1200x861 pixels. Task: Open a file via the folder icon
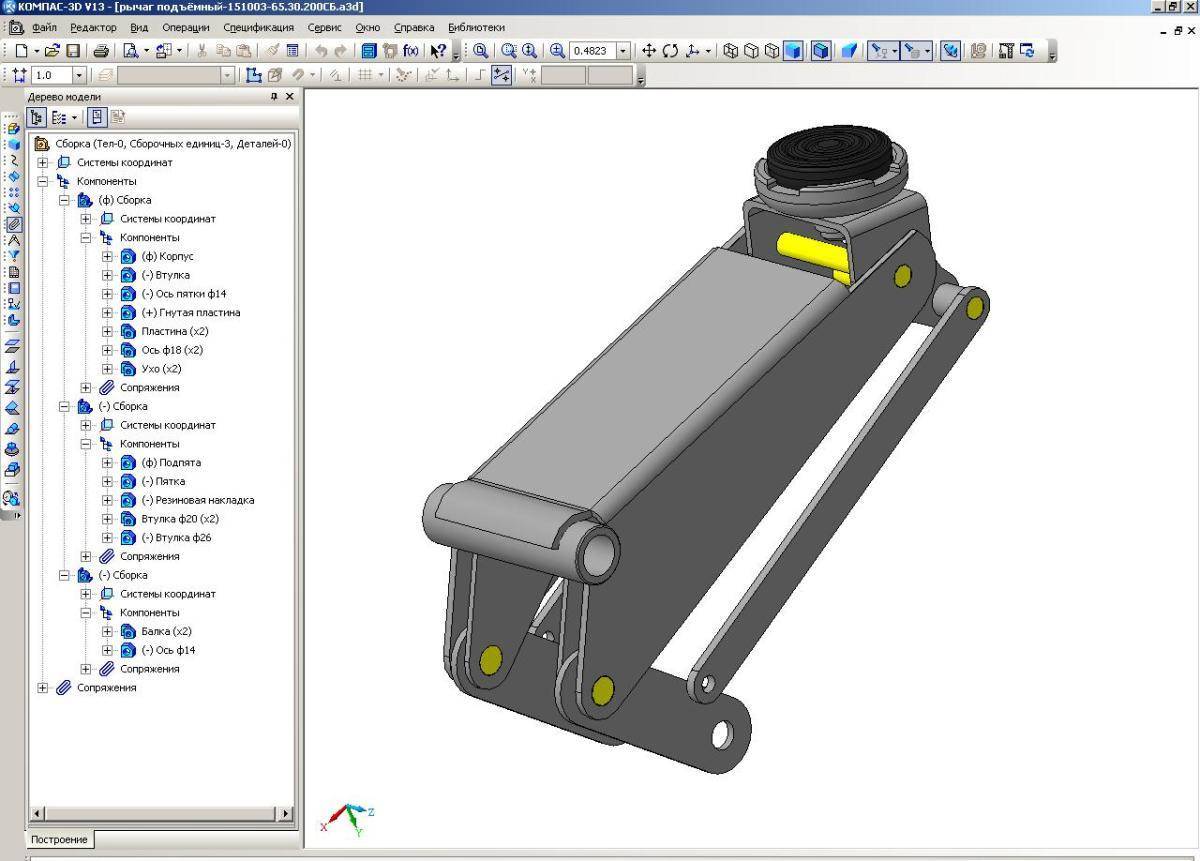tap(52, 50)
